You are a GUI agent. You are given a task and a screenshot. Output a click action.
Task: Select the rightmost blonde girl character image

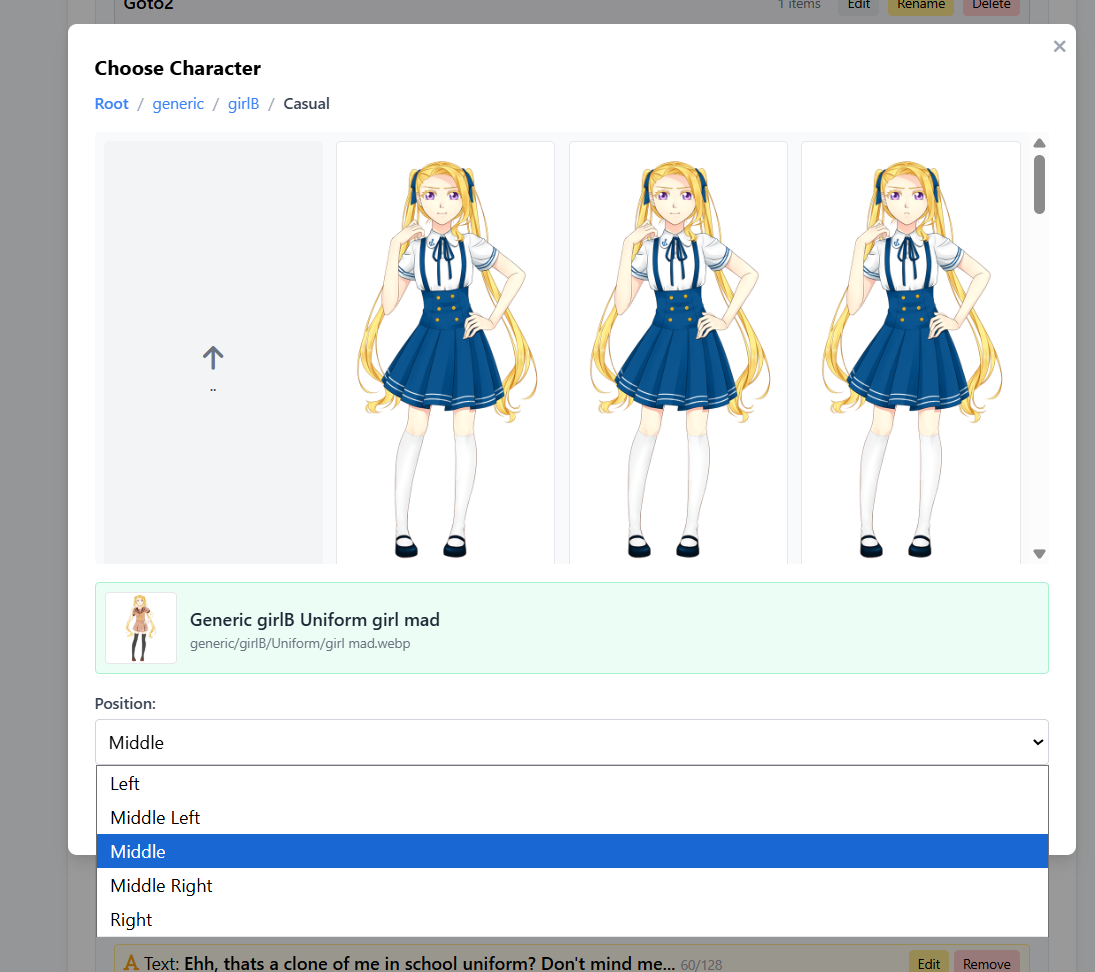[x=910, y=352]
